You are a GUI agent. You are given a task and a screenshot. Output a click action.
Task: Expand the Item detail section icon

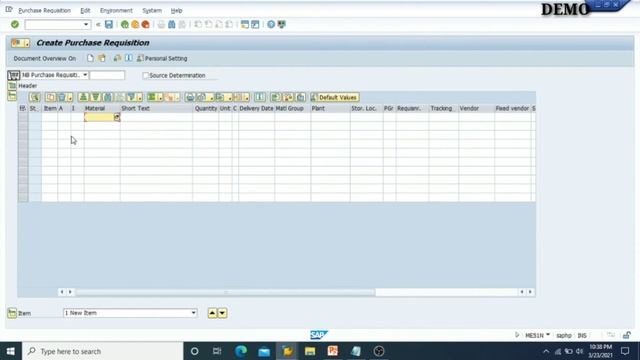pos(12,313)
